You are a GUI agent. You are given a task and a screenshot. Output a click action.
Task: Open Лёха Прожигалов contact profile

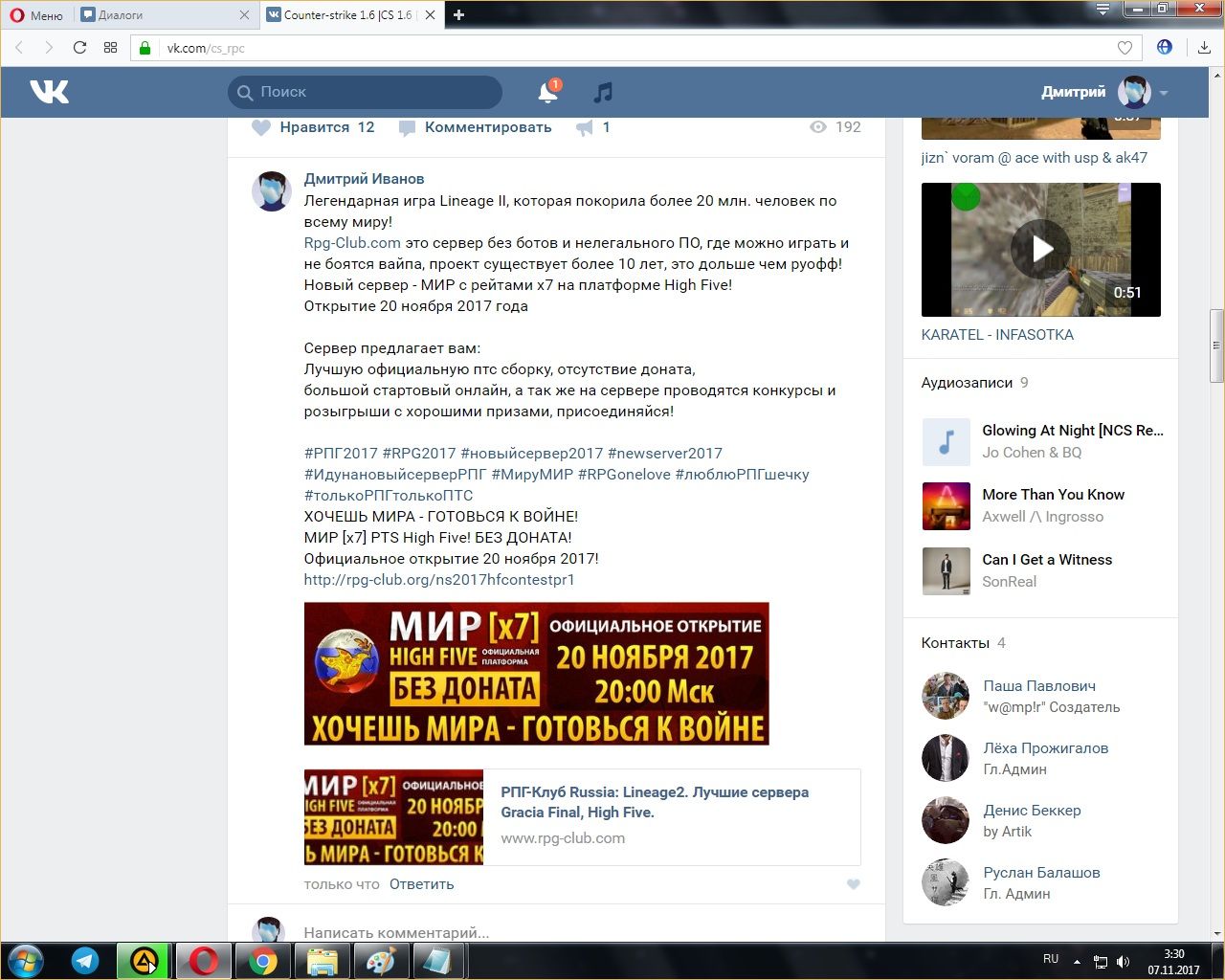(x=1046, y=748)
